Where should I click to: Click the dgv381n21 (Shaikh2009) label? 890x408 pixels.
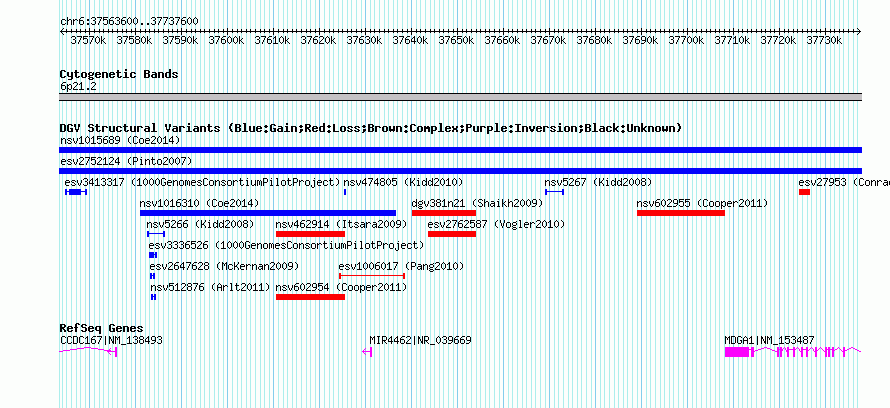point(477,203)
